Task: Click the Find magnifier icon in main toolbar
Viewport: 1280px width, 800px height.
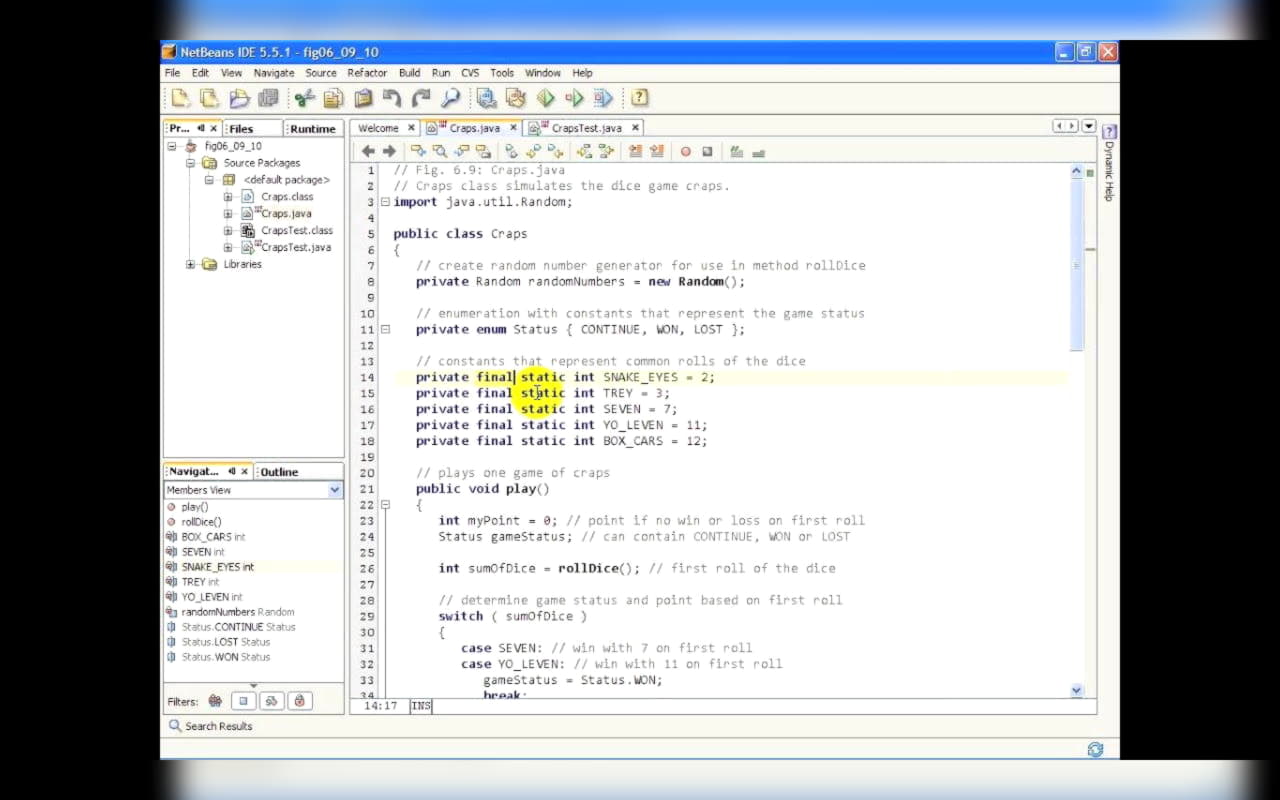Action: [451, 98]
